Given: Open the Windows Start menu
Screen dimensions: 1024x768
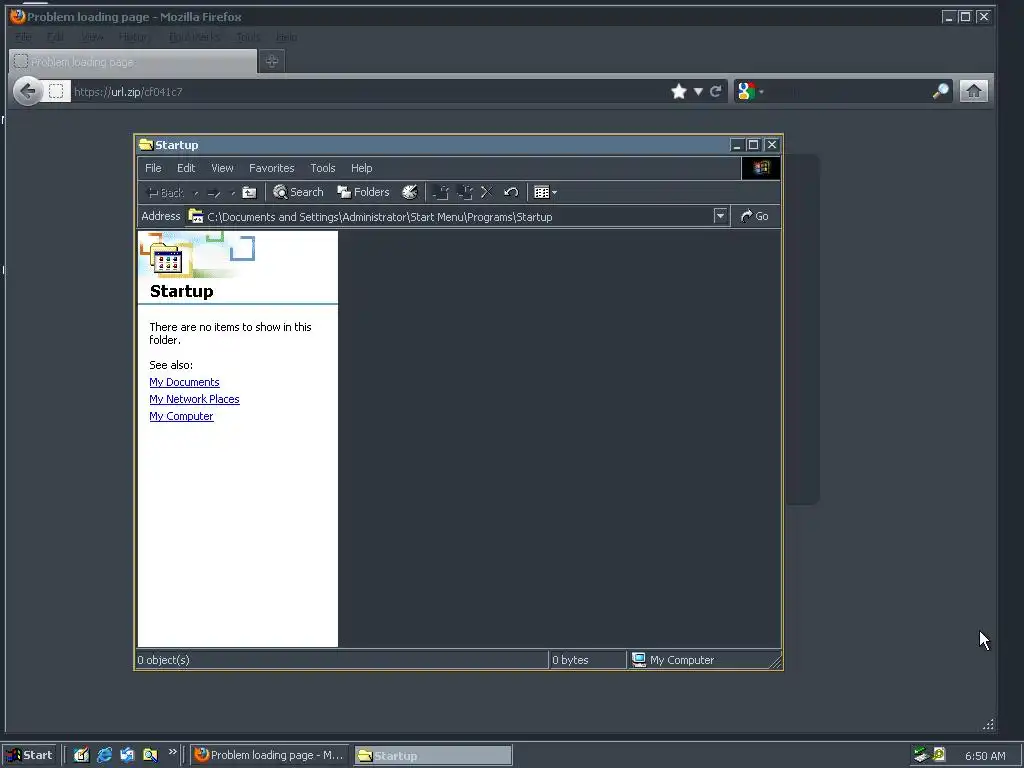Looking at the screenshot, I should [30, 755].
